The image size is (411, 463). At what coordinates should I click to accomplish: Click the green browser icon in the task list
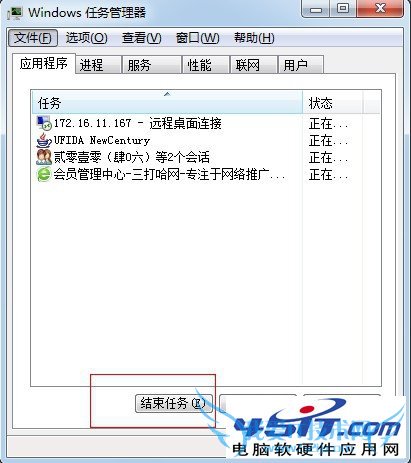(44, 174)
